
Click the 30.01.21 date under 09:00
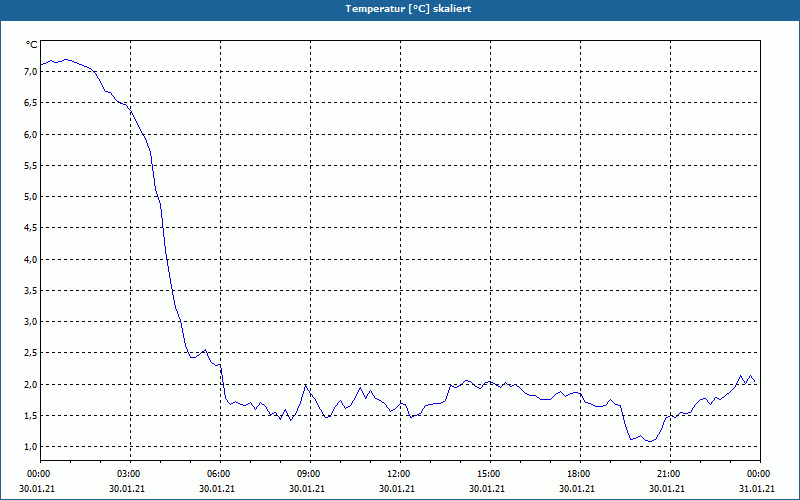coord(307,489)
